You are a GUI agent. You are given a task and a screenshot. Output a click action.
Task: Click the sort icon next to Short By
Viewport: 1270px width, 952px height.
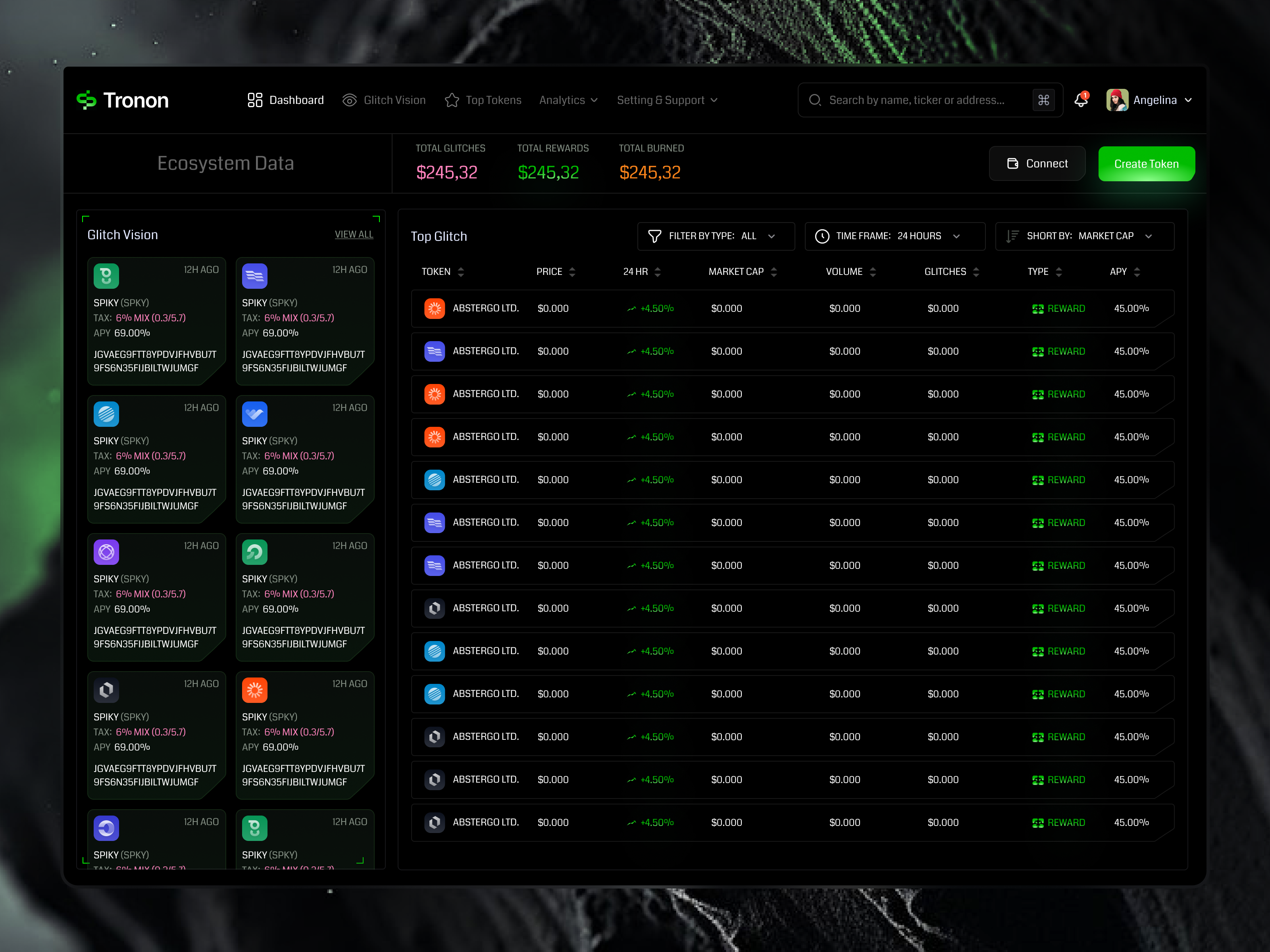(x=1012, y=236)
